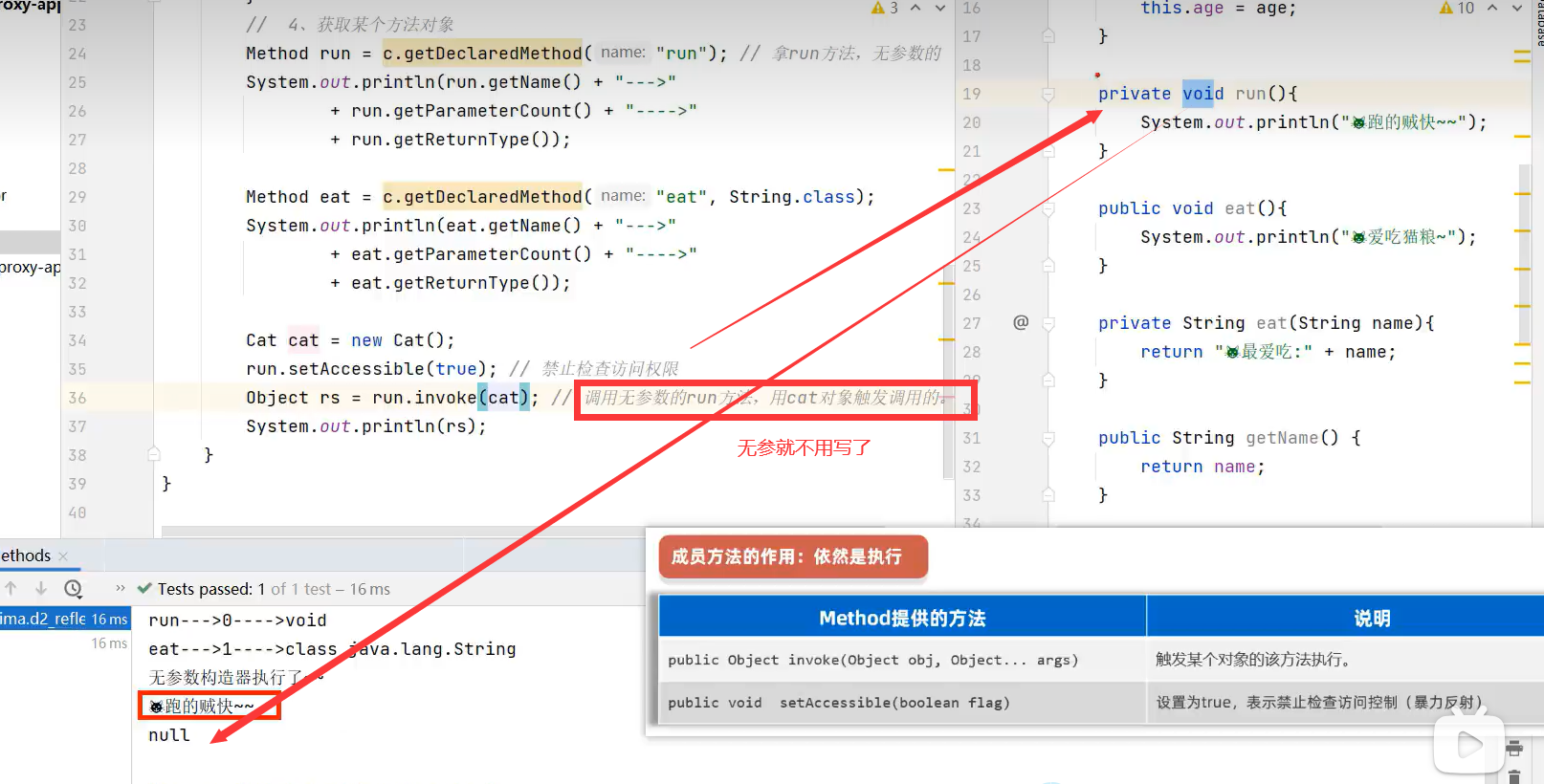1544x784 pixels.
Task: Click console line eat--->1---->class java.lang.String
Action: [332, 649]
